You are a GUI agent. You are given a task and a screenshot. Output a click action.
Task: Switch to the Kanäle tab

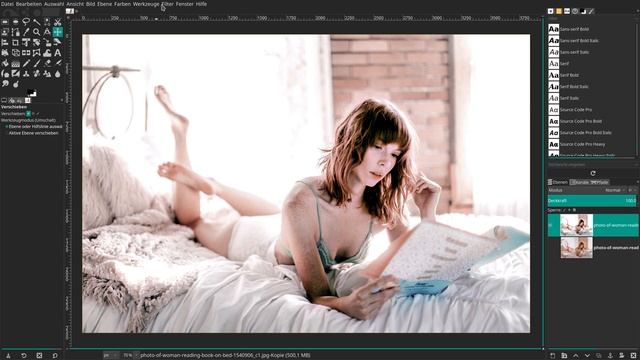pyautogui.click(x=580, y=182)
